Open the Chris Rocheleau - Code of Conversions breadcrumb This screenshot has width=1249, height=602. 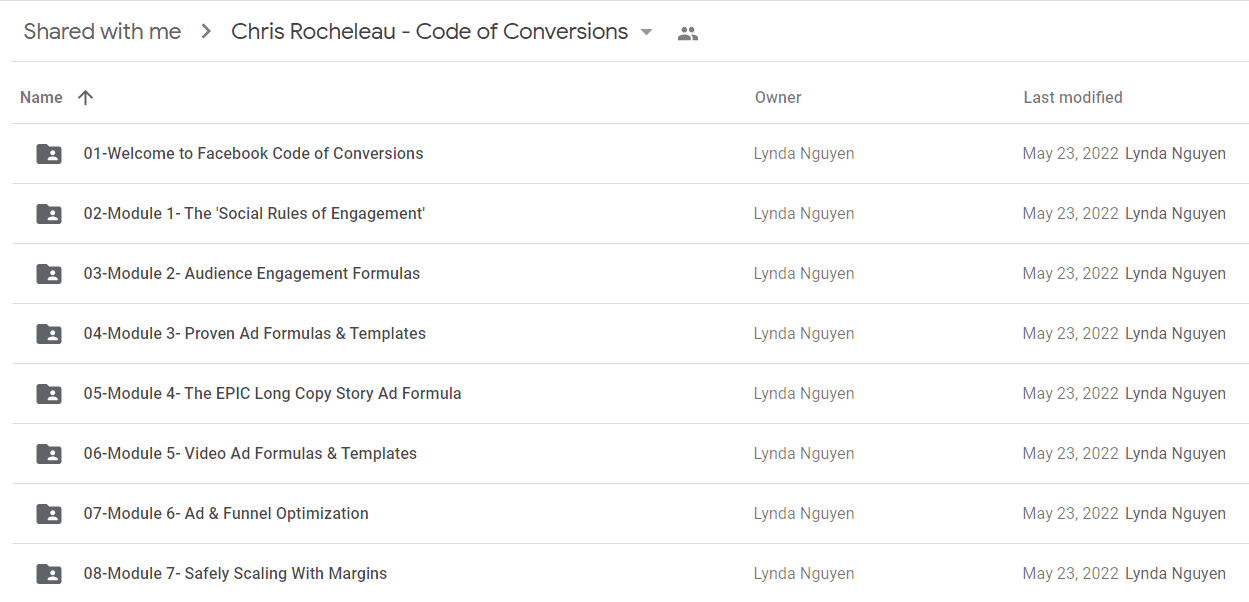tap(429, 32)
